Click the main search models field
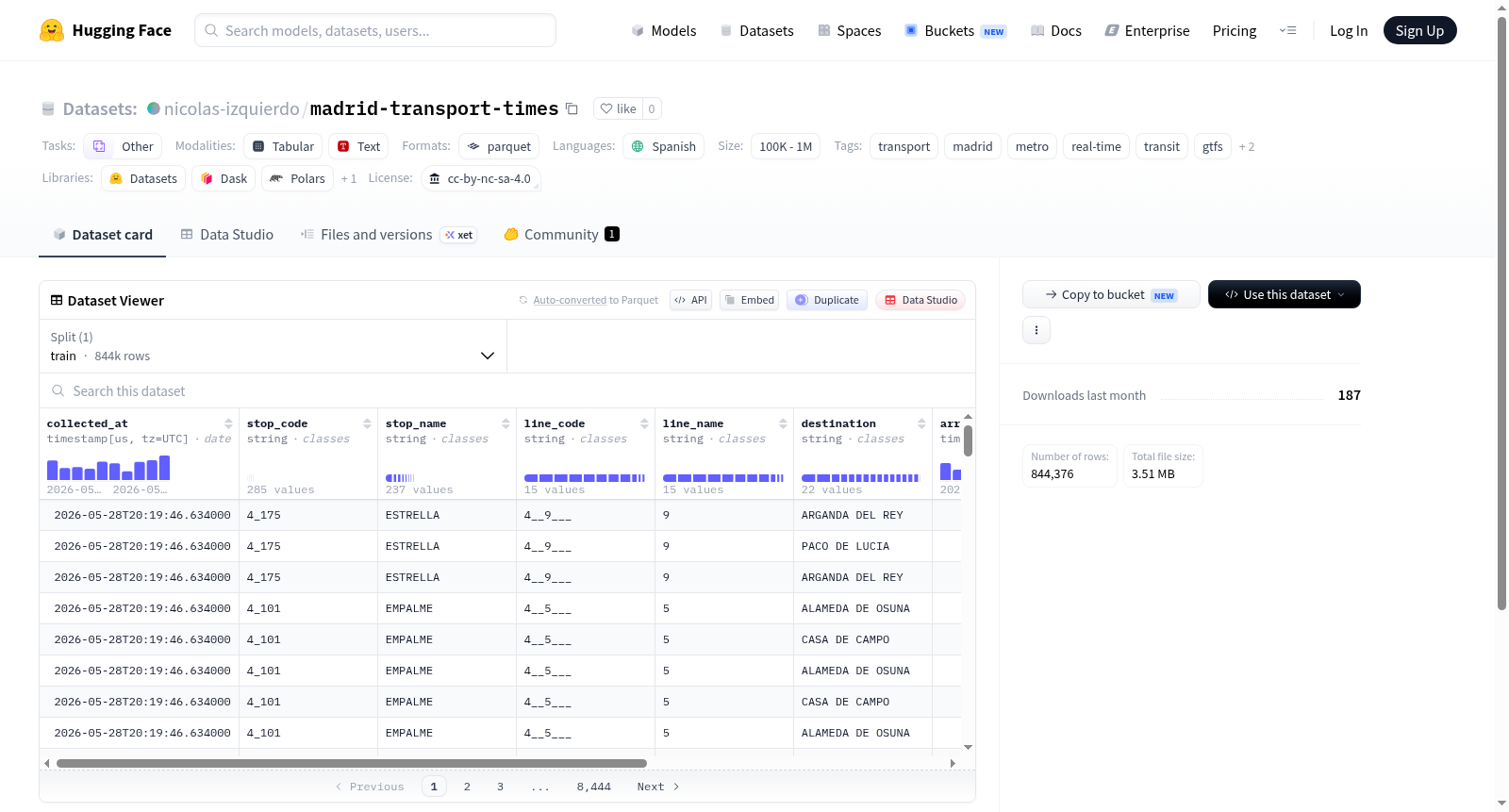The image size is (1509, 812). pos(375,30)
